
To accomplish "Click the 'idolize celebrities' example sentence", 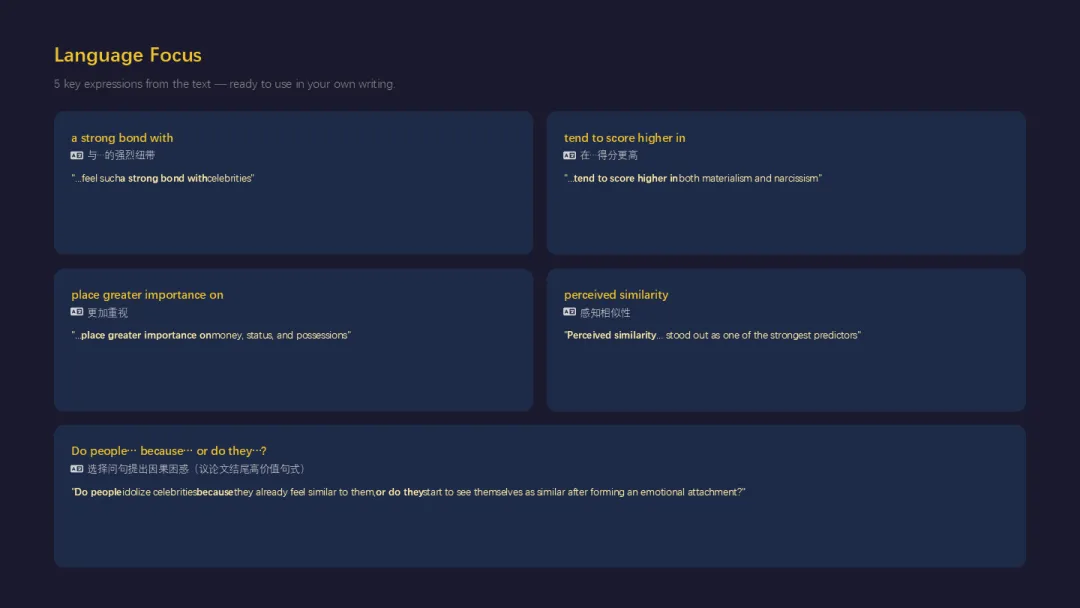I will (408, 492).
